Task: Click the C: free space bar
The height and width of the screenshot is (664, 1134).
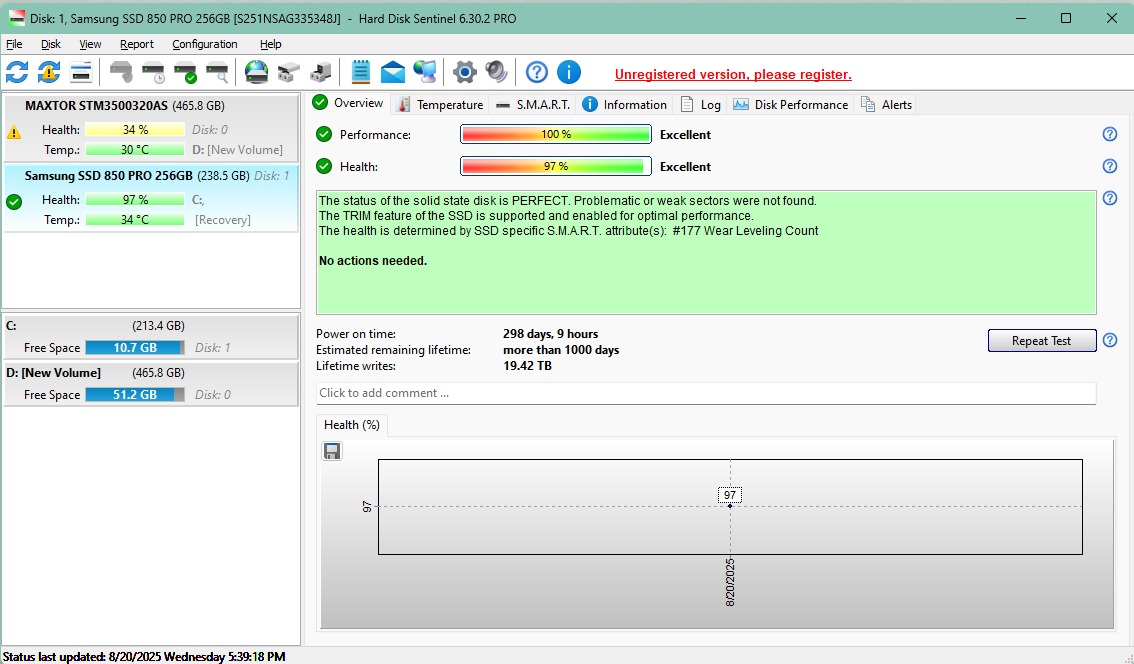Action: [135, 348]
